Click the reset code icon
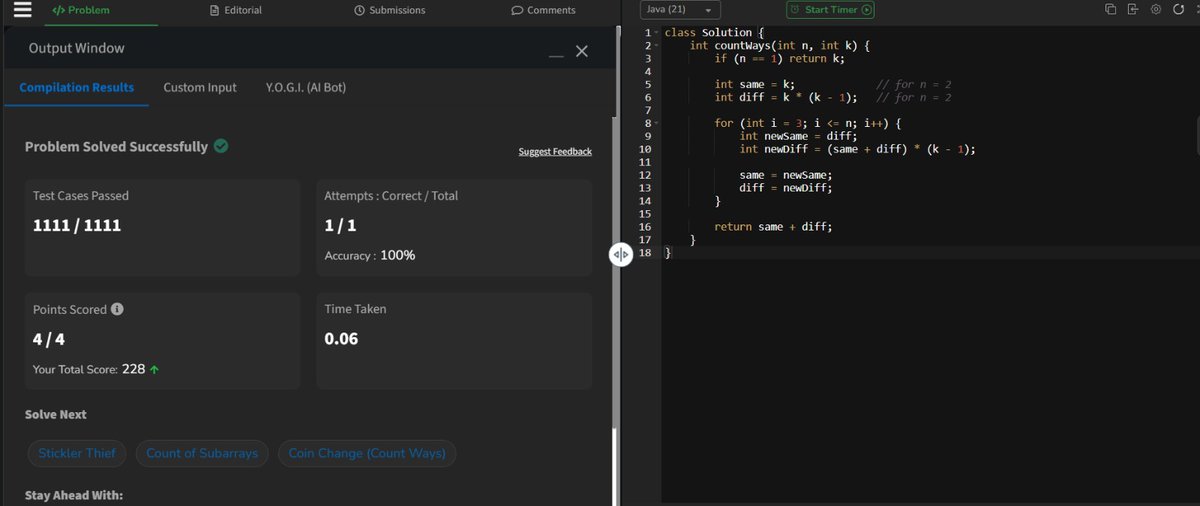 [x=1179, y=10]
